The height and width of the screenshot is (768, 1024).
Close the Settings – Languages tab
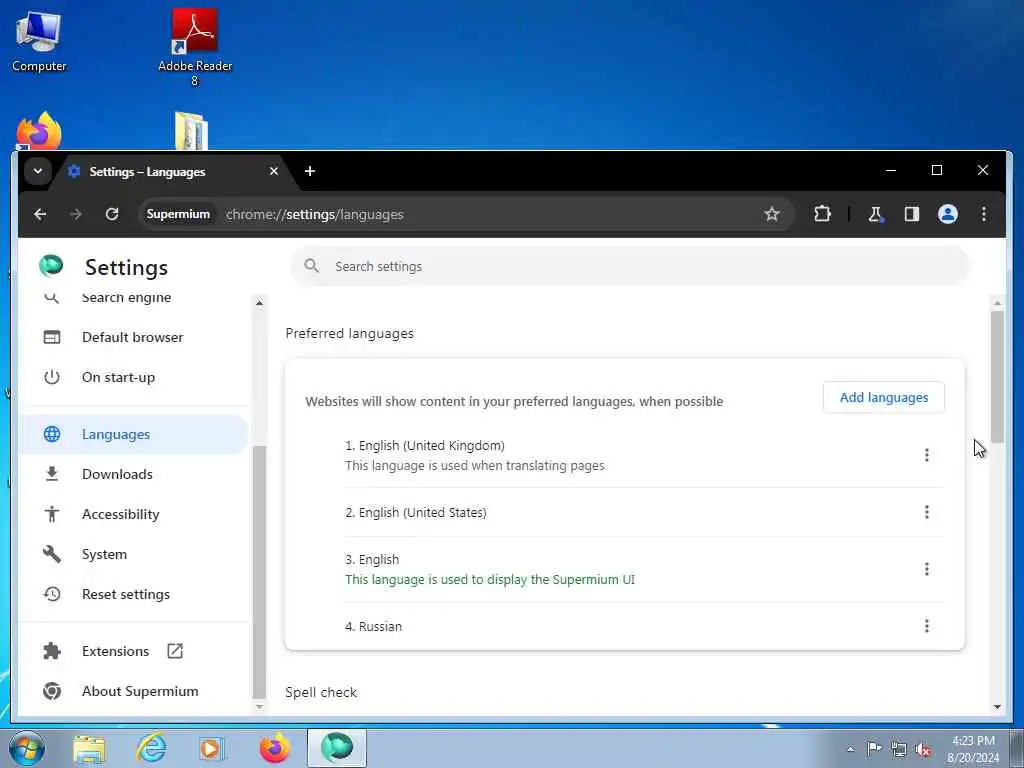point(274,171)
